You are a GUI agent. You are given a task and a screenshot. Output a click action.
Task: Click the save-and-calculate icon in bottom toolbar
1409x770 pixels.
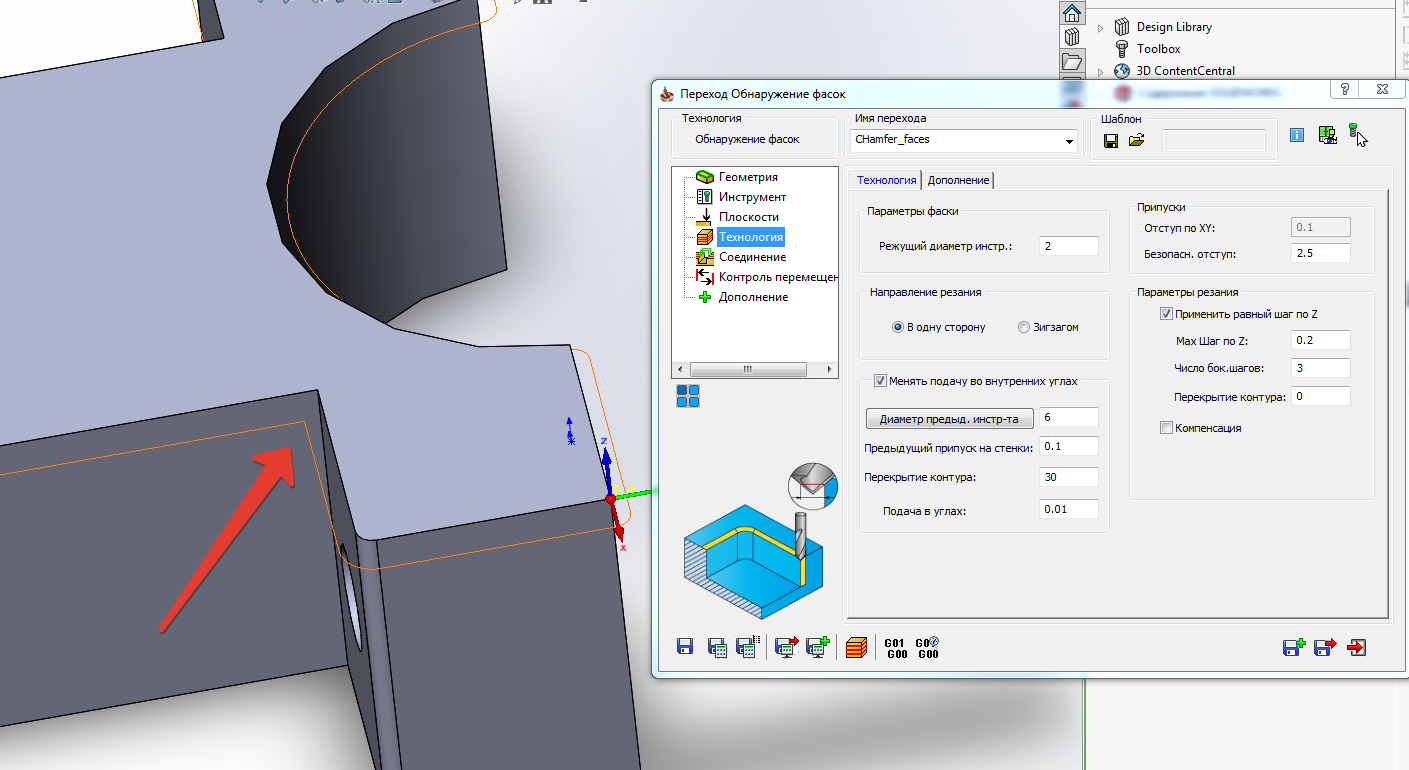coord(716,647)
